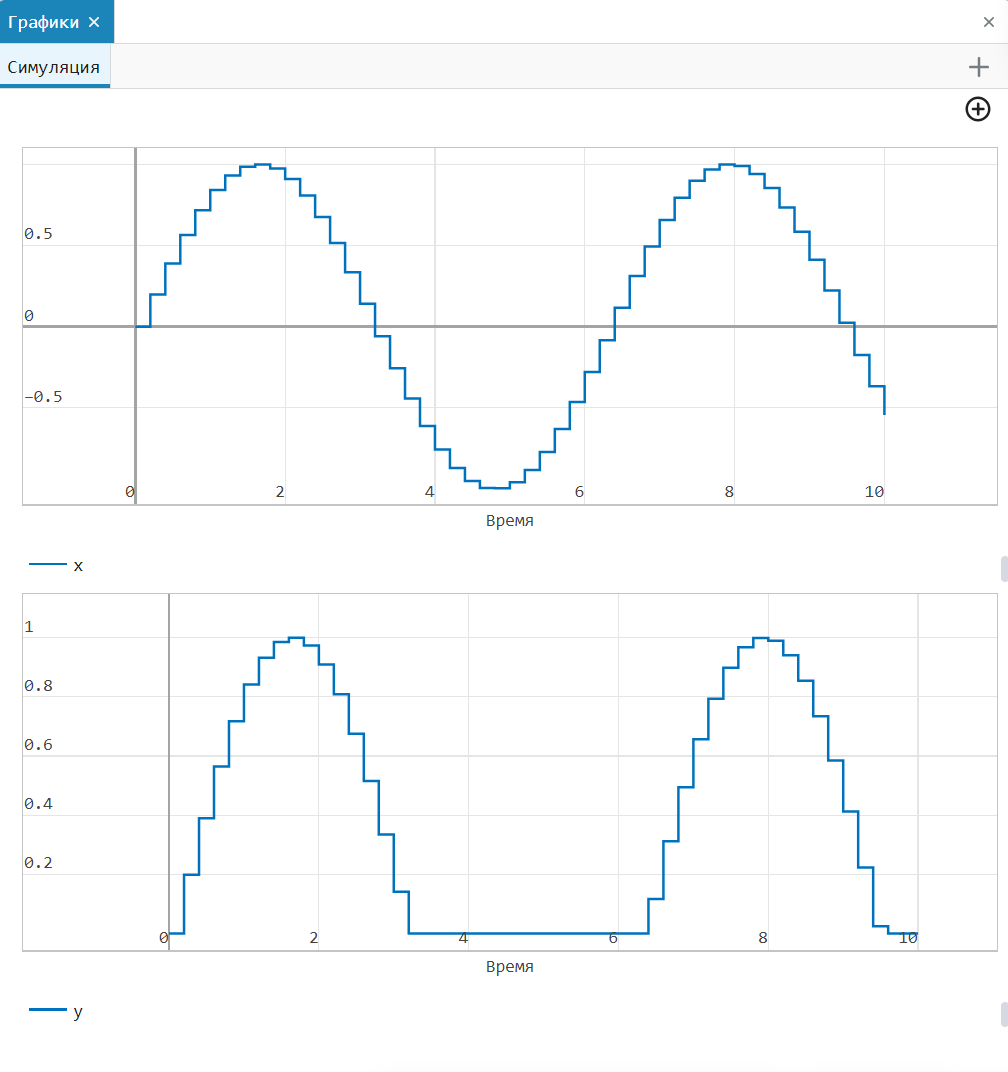Click the 10 time tick in upper chart
Screen dimensions: 1008x1072
[874, 492]
